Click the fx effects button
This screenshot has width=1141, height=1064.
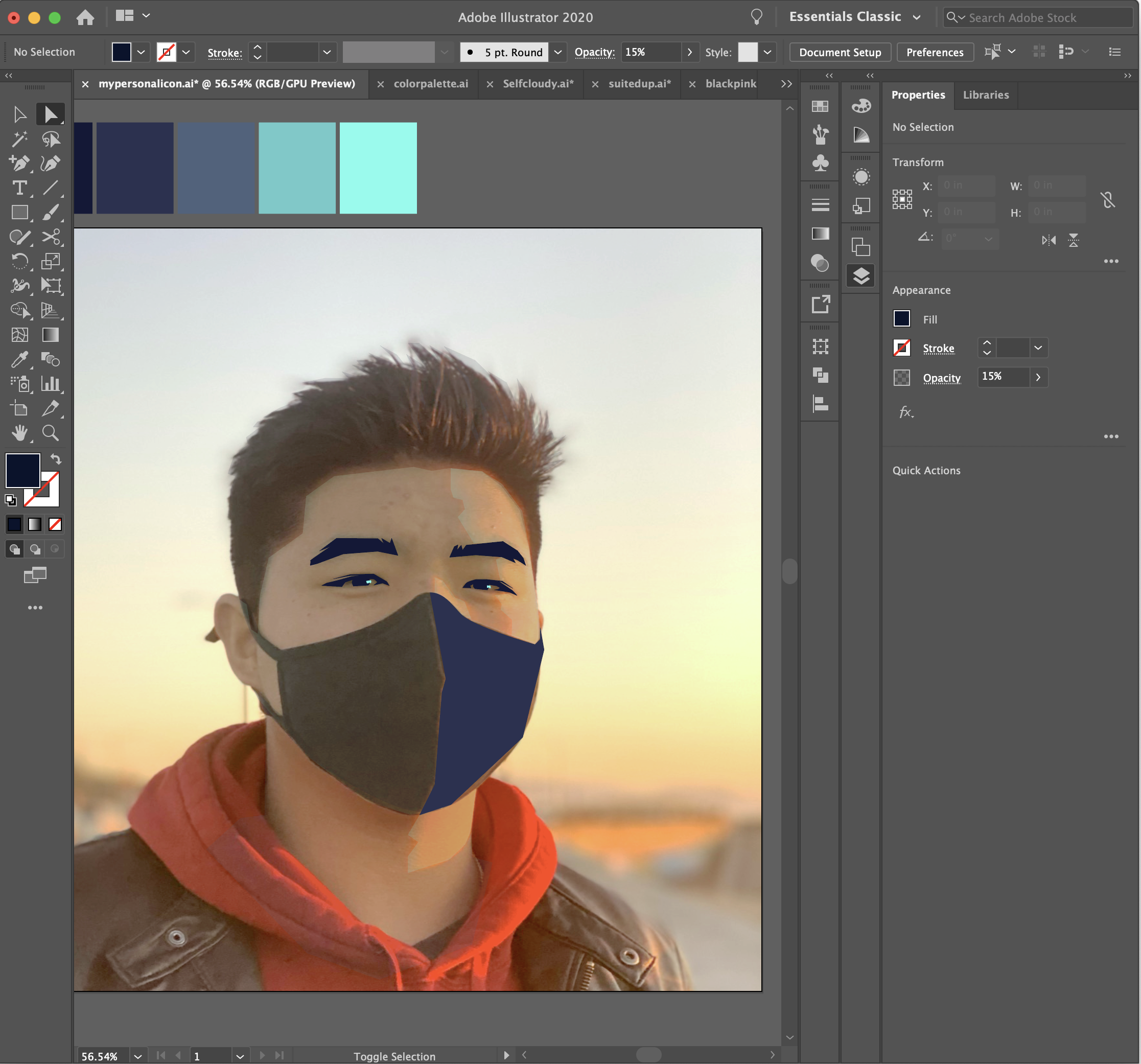905,412
